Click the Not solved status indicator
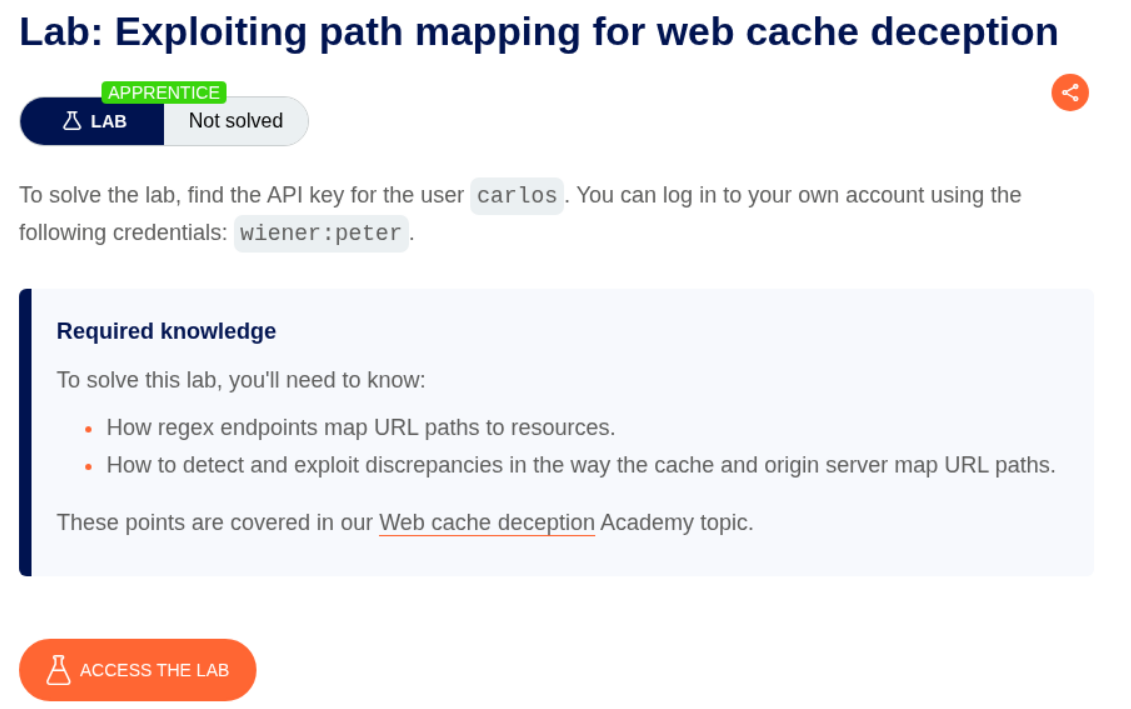 (x=236, y=121)
